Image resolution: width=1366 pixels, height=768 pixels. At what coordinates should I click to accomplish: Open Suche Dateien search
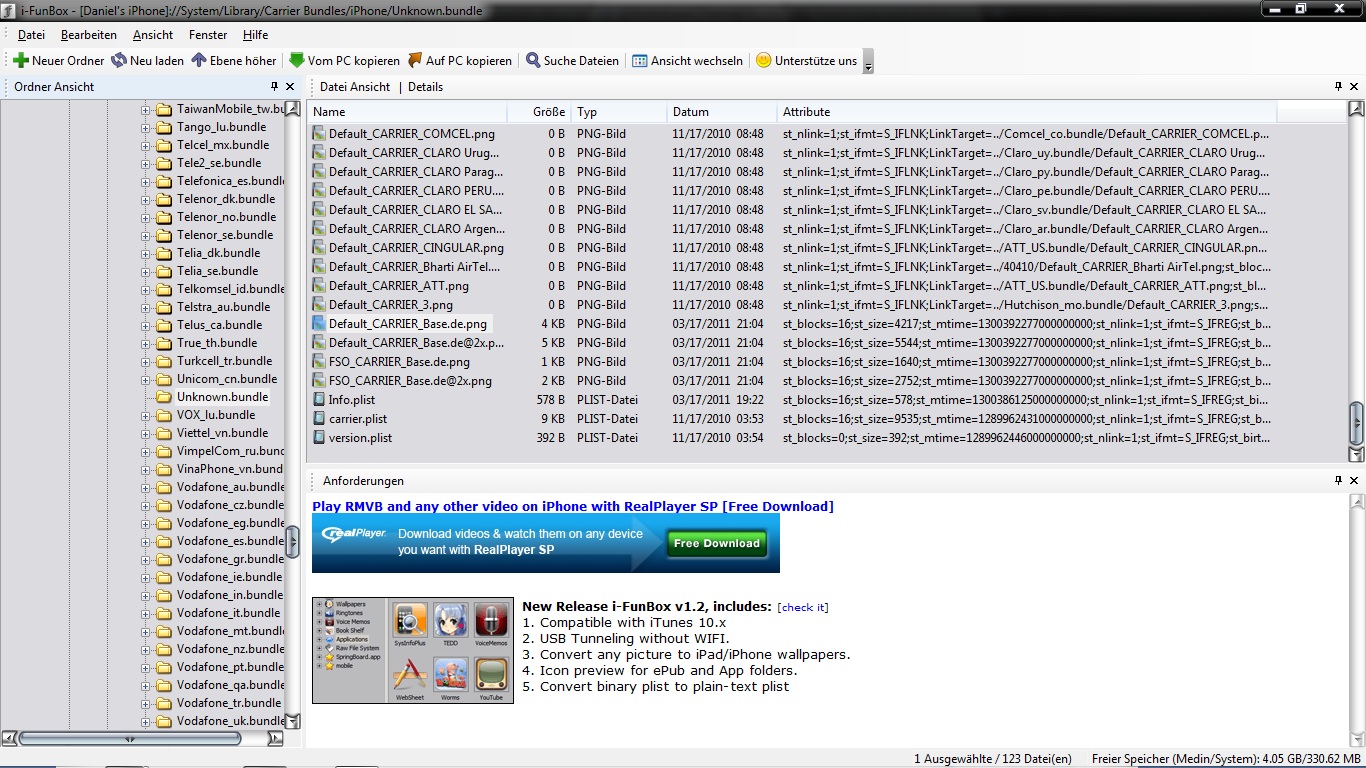point(572,60)
